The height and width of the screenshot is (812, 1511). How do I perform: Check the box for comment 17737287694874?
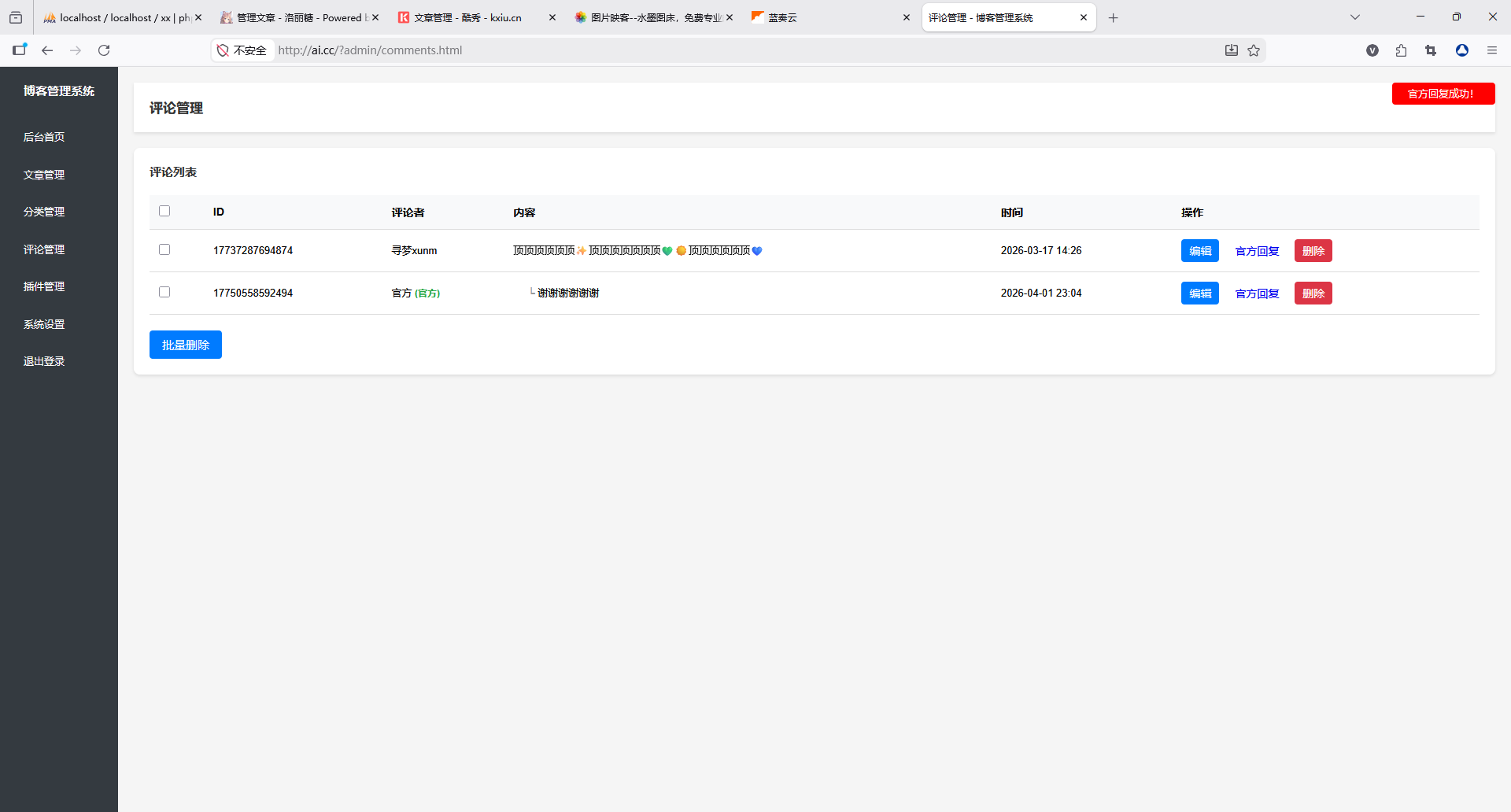coord(164,249)
